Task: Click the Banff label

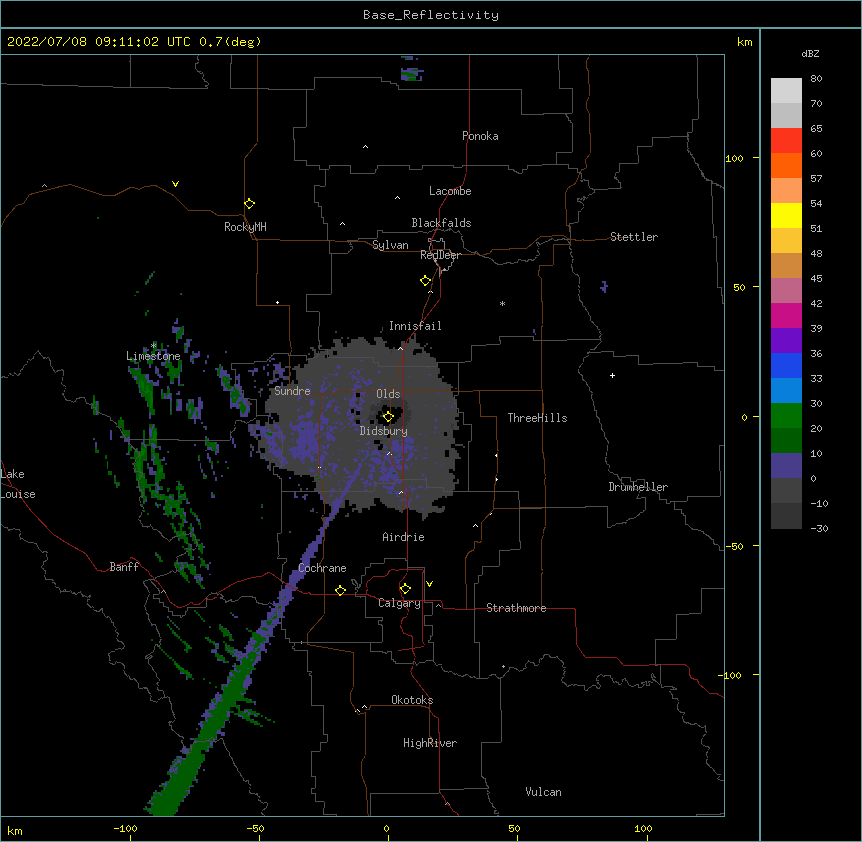Action: 124,567
